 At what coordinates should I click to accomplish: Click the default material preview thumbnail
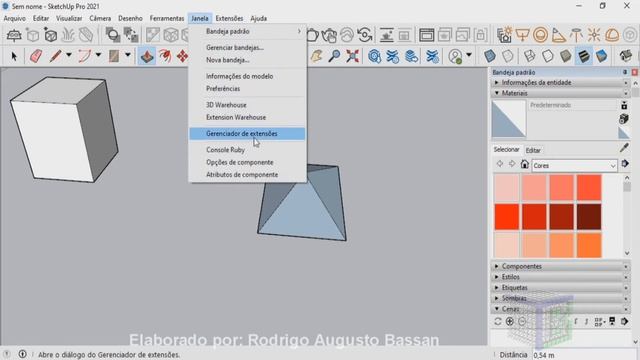pos(509,119)
